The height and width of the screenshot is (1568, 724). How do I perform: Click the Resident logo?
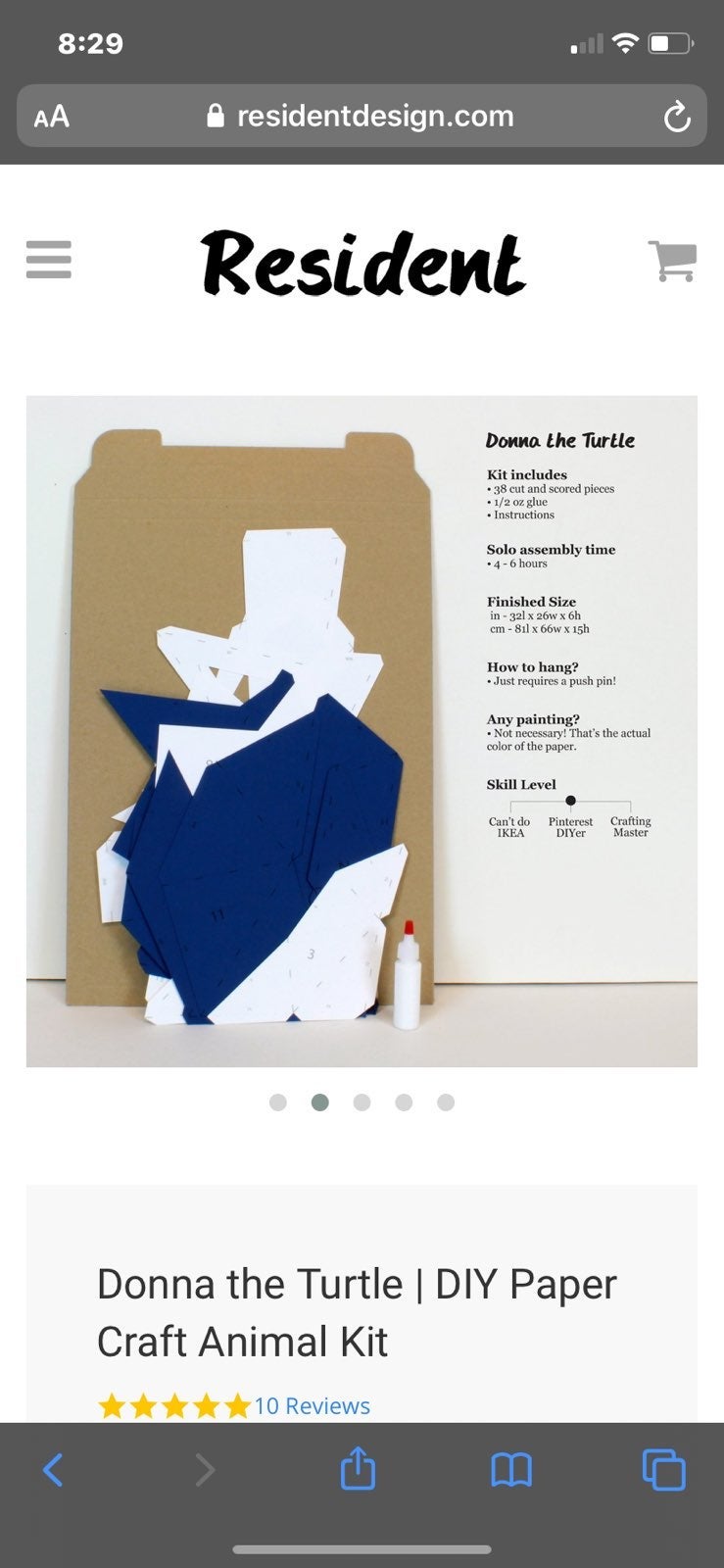coord(363,263)
